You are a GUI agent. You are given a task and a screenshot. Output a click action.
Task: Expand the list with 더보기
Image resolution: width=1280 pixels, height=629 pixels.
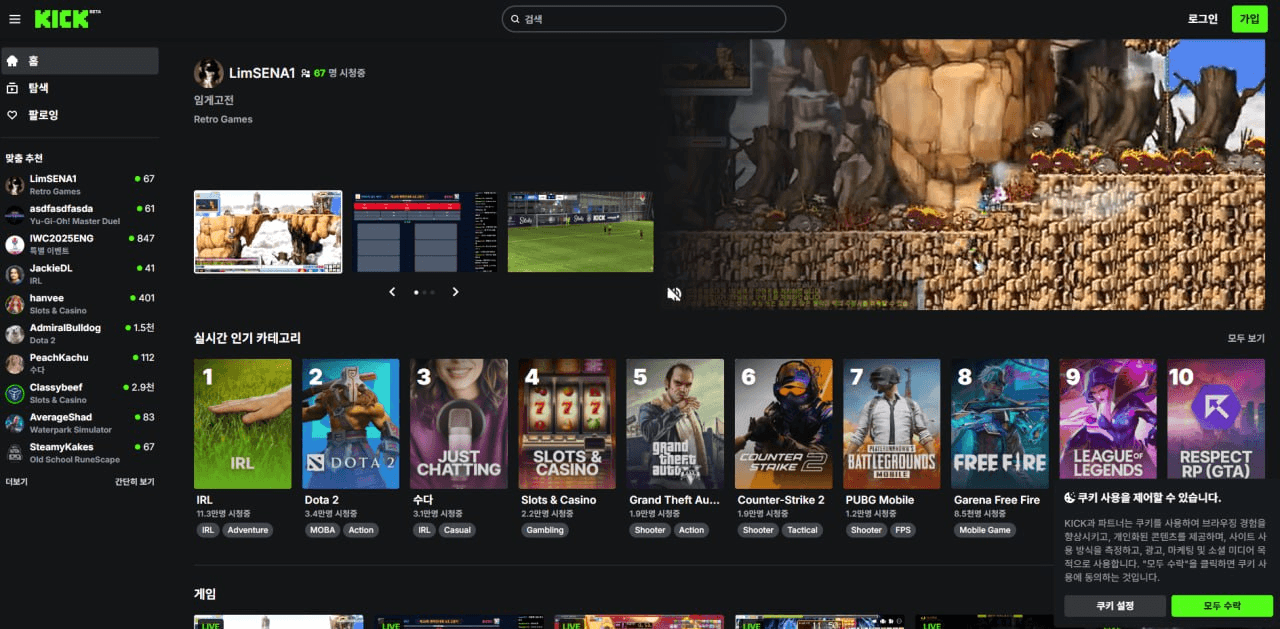[x=16, y=482]
